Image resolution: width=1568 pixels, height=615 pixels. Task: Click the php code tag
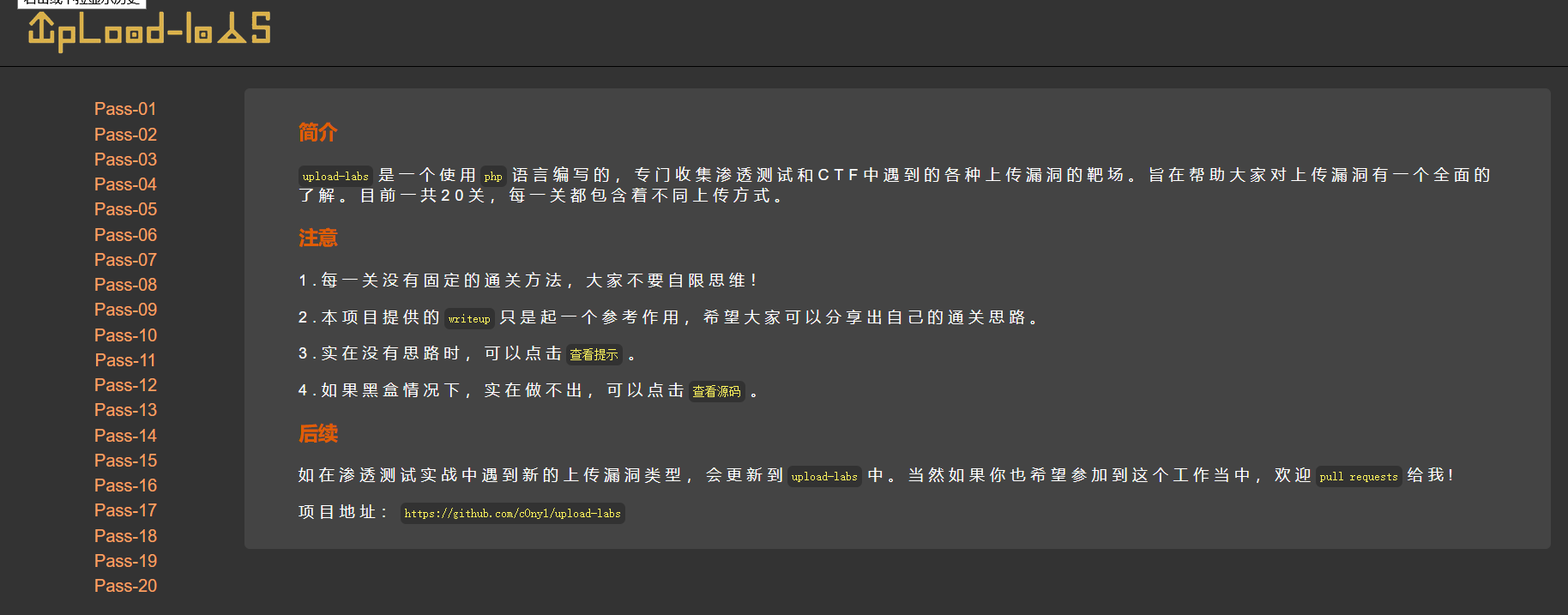[493, 176]
